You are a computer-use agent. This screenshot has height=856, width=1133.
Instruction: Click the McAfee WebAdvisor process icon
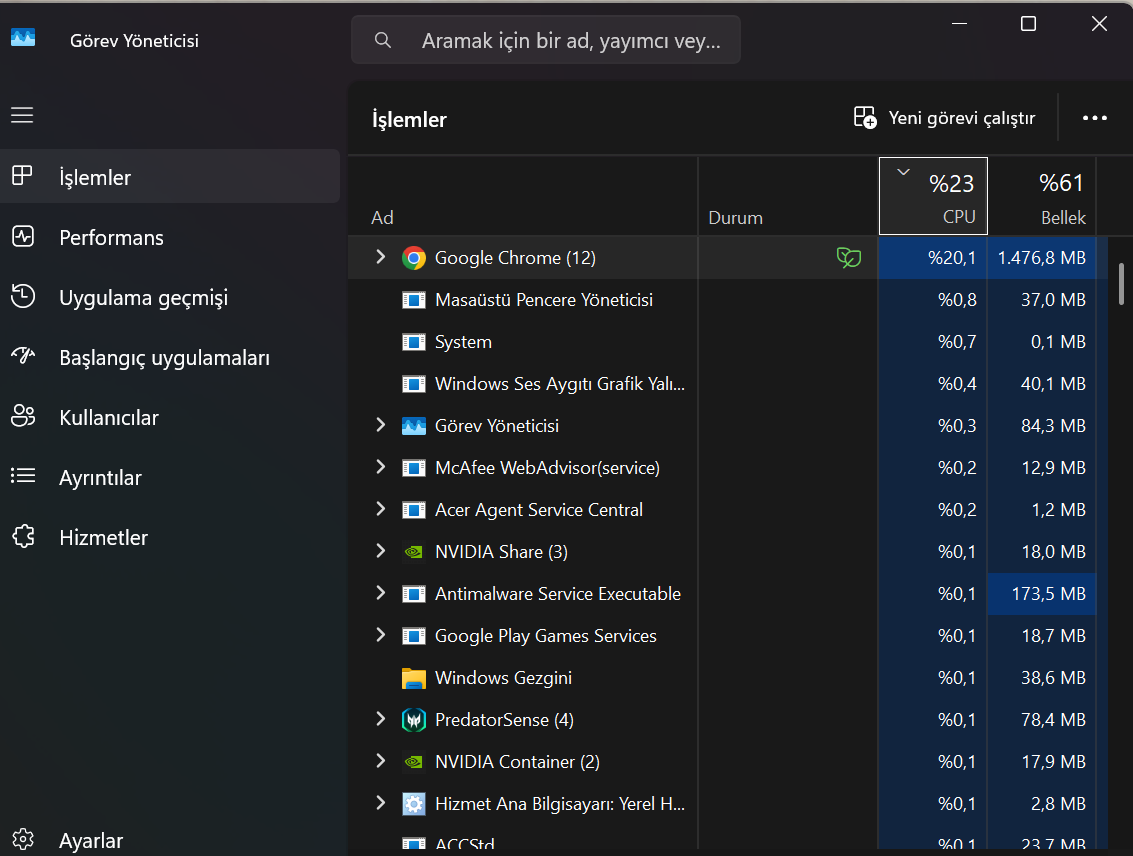point(414,468)
